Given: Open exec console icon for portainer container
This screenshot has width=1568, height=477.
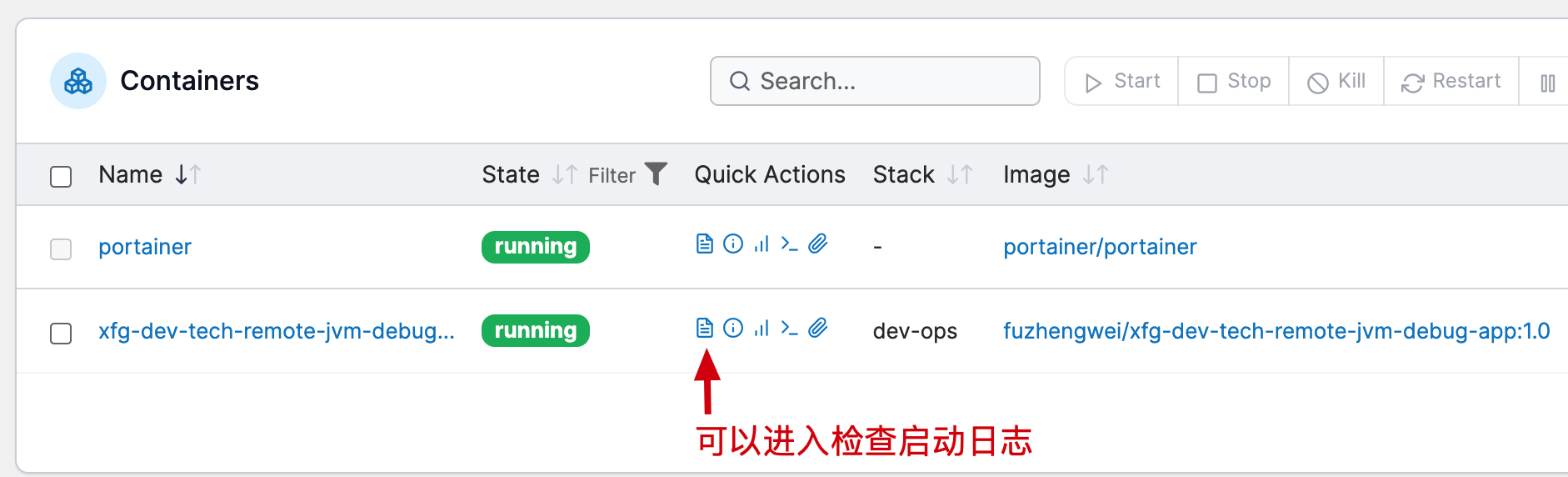Looking at the screenshot, I should pyautogui.click(x=789, y=244).
